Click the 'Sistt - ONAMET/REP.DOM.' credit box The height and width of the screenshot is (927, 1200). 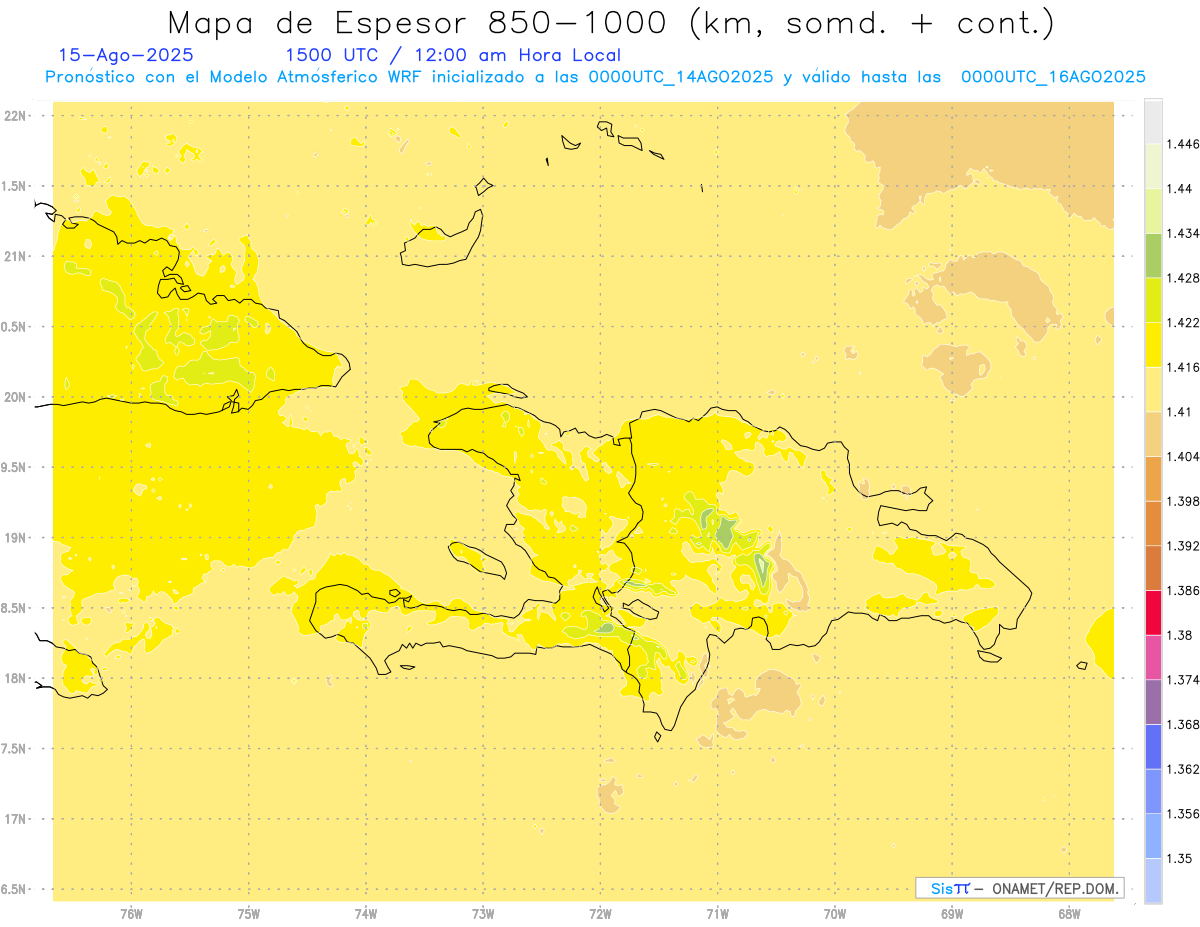1020,888
